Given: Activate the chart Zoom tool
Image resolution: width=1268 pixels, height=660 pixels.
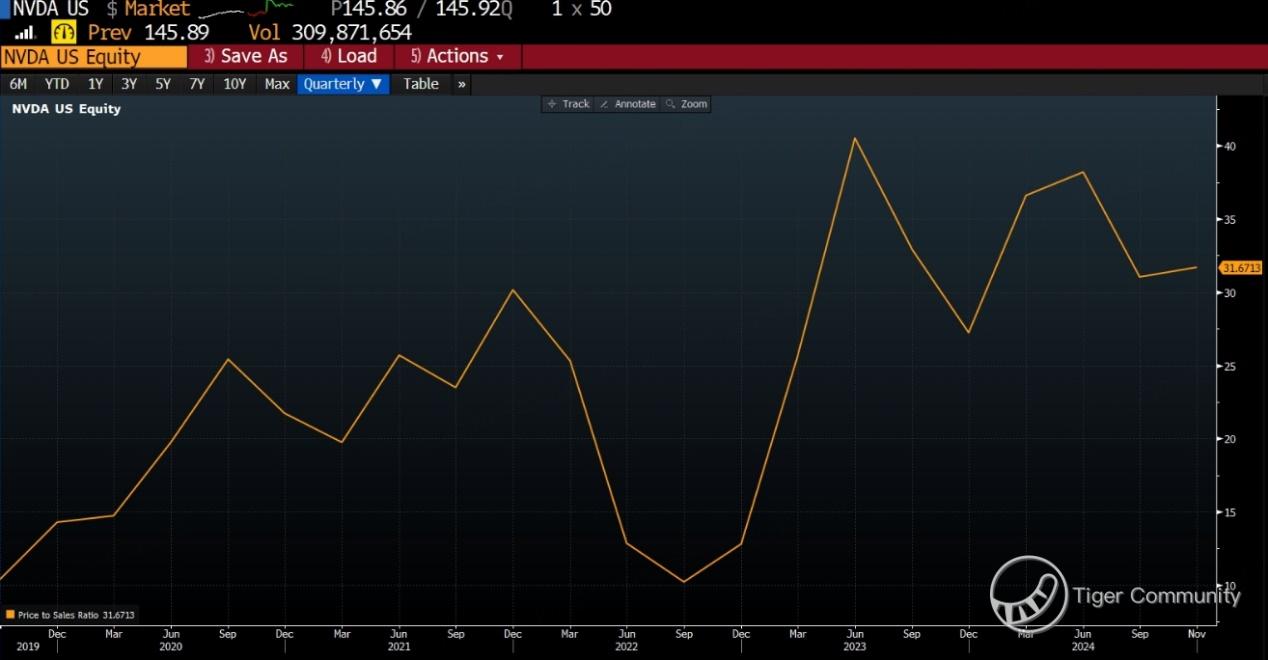Looking at the screenshot, I should click(x=686, y=104).
